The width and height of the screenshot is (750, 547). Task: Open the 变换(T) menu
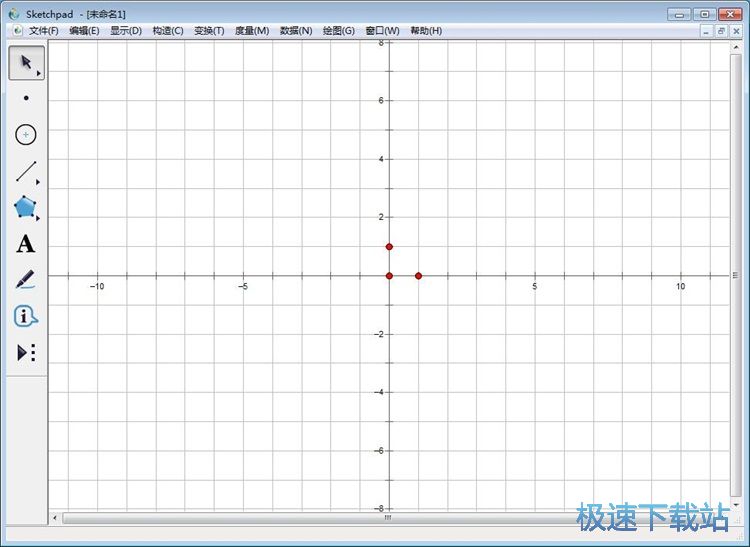tap(209, 31)
